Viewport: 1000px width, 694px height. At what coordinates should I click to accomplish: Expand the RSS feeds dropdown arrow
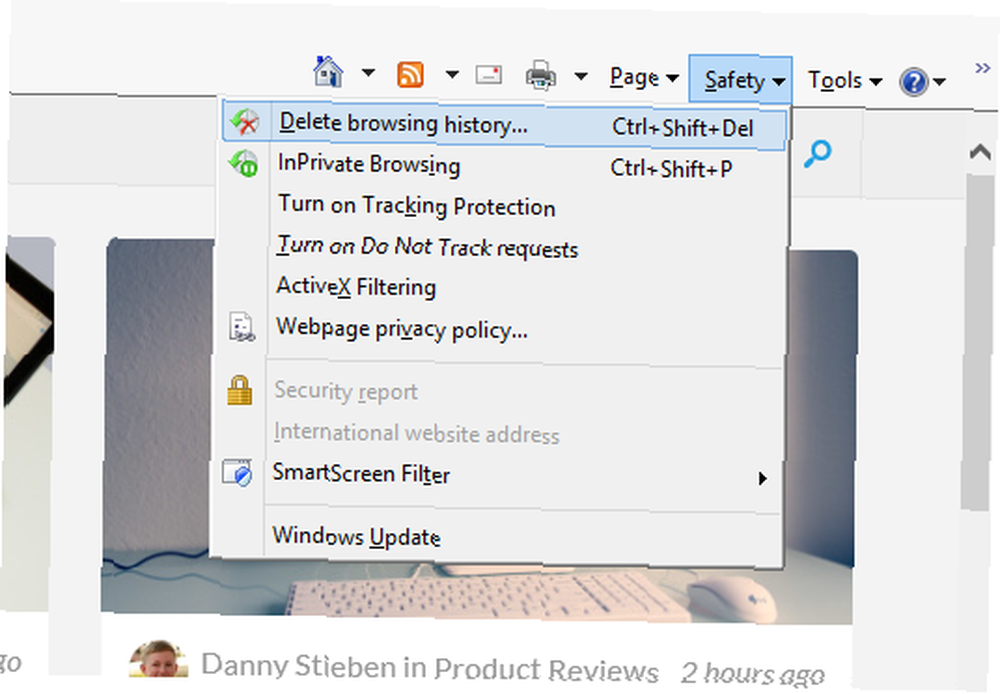452,75
